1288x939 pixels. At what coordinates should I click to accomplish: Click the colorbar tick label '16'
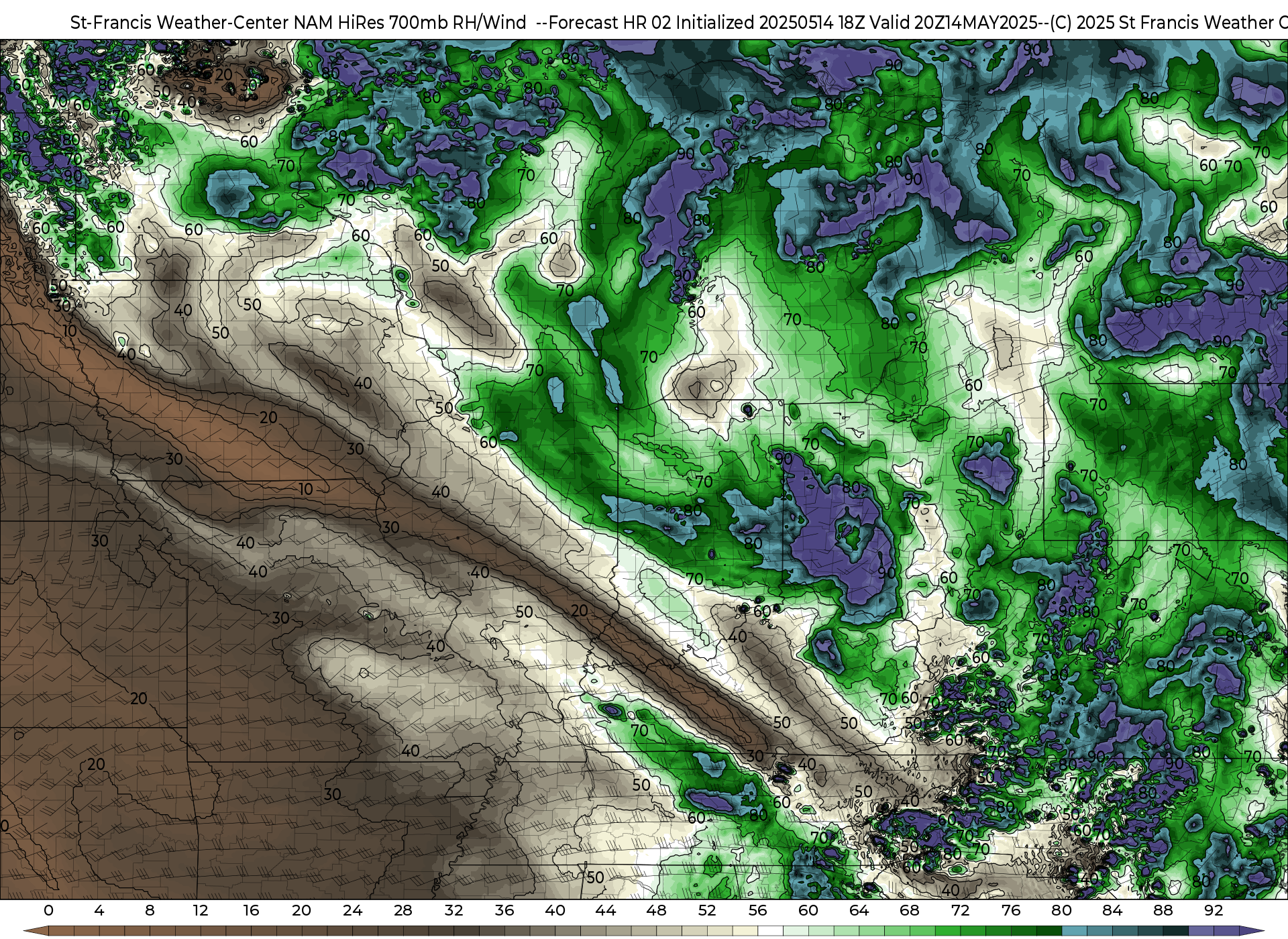point(251,910)
